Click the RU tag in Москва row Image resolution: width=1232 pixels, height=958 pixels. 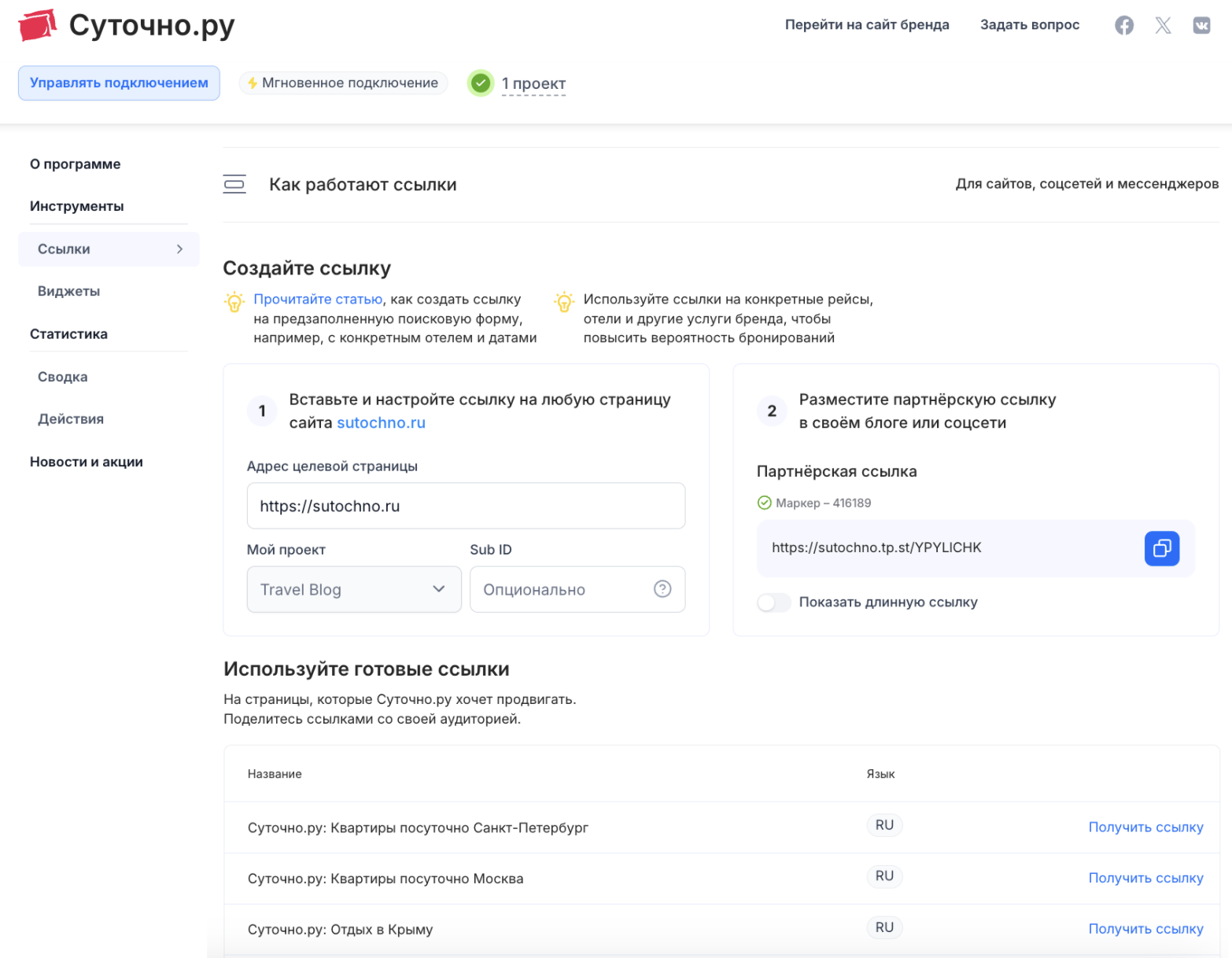[884, 876]
